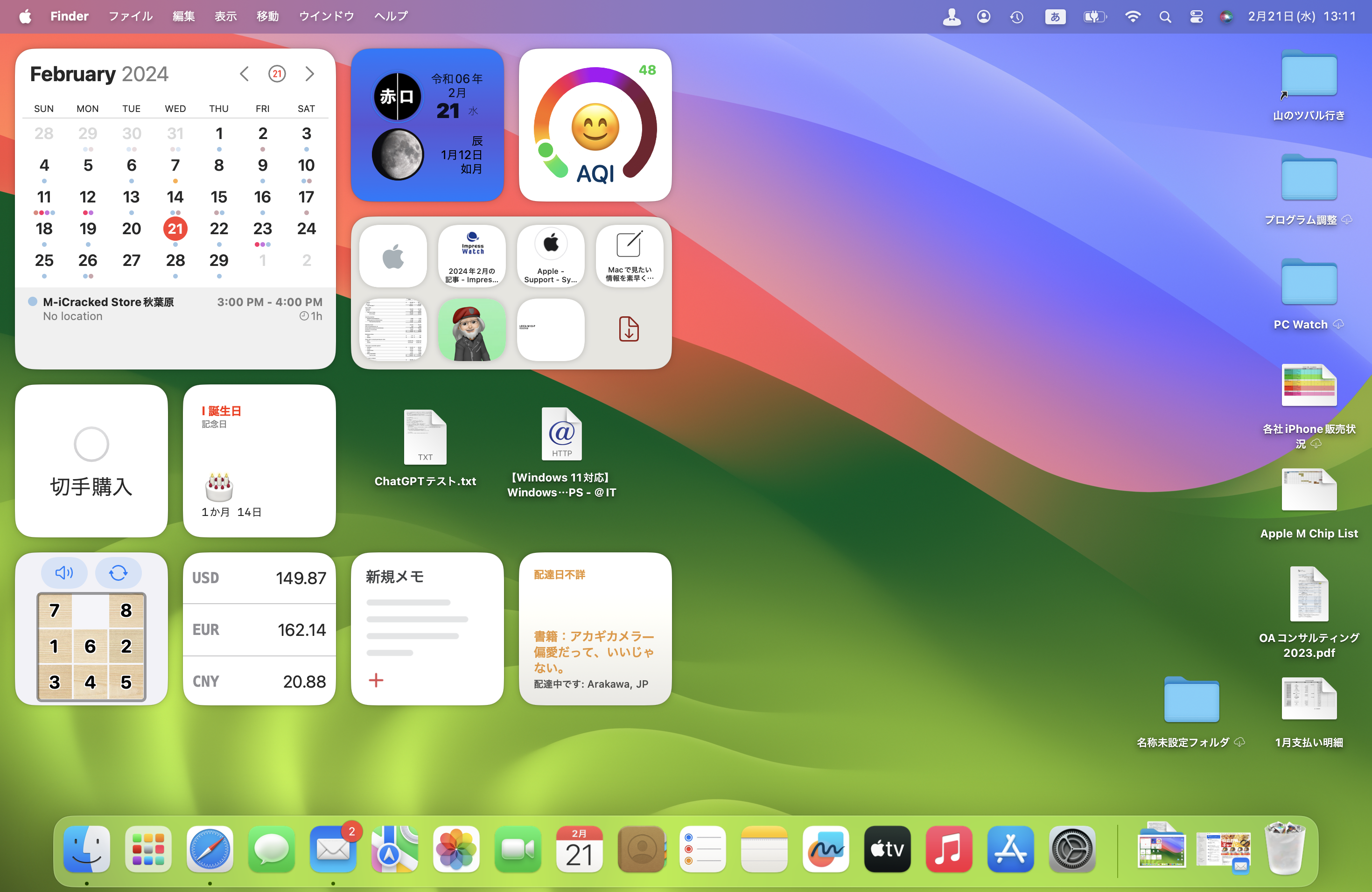The height and width of the screenshot is (892, 1372).
Task: Open Launchpad in the Dock
Action: [148, 849]
